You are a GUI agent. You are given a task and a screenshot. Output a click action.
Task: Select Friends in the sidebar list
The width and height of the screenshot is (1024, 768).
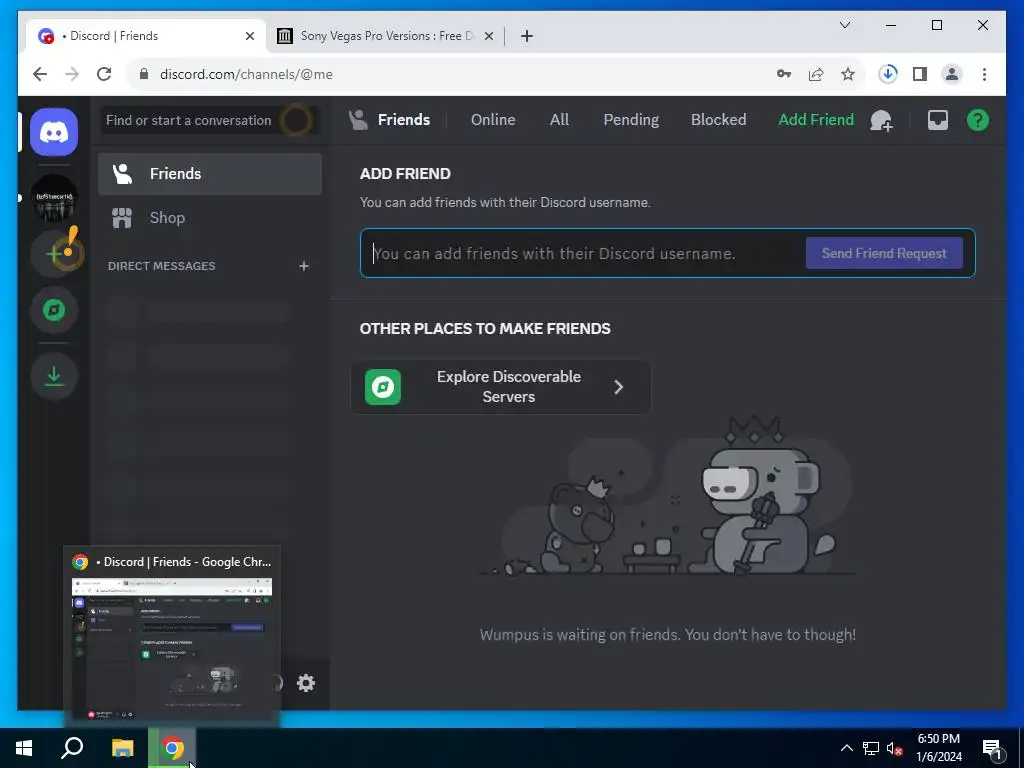click(x=210, y=174)
